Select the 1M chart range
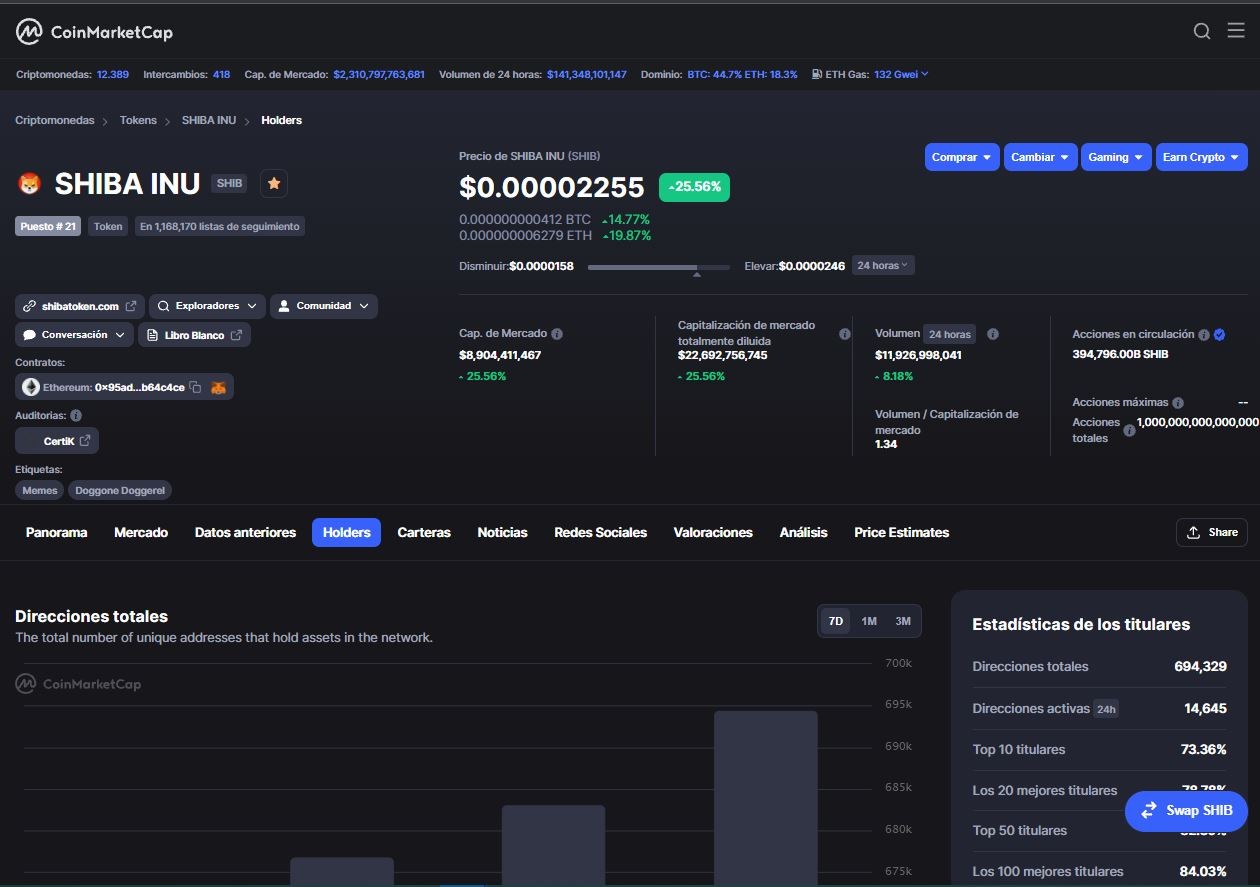 (x=869, y=621)
